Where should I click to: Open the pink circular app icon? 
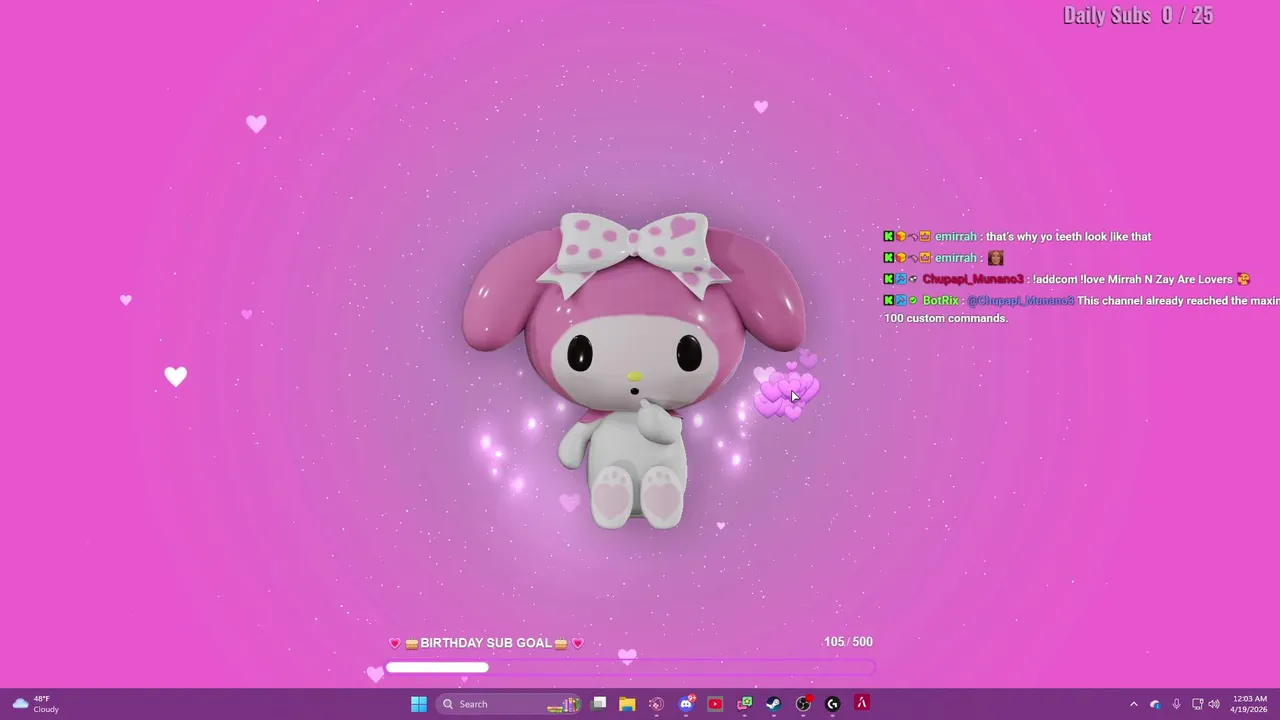(656, 704)
